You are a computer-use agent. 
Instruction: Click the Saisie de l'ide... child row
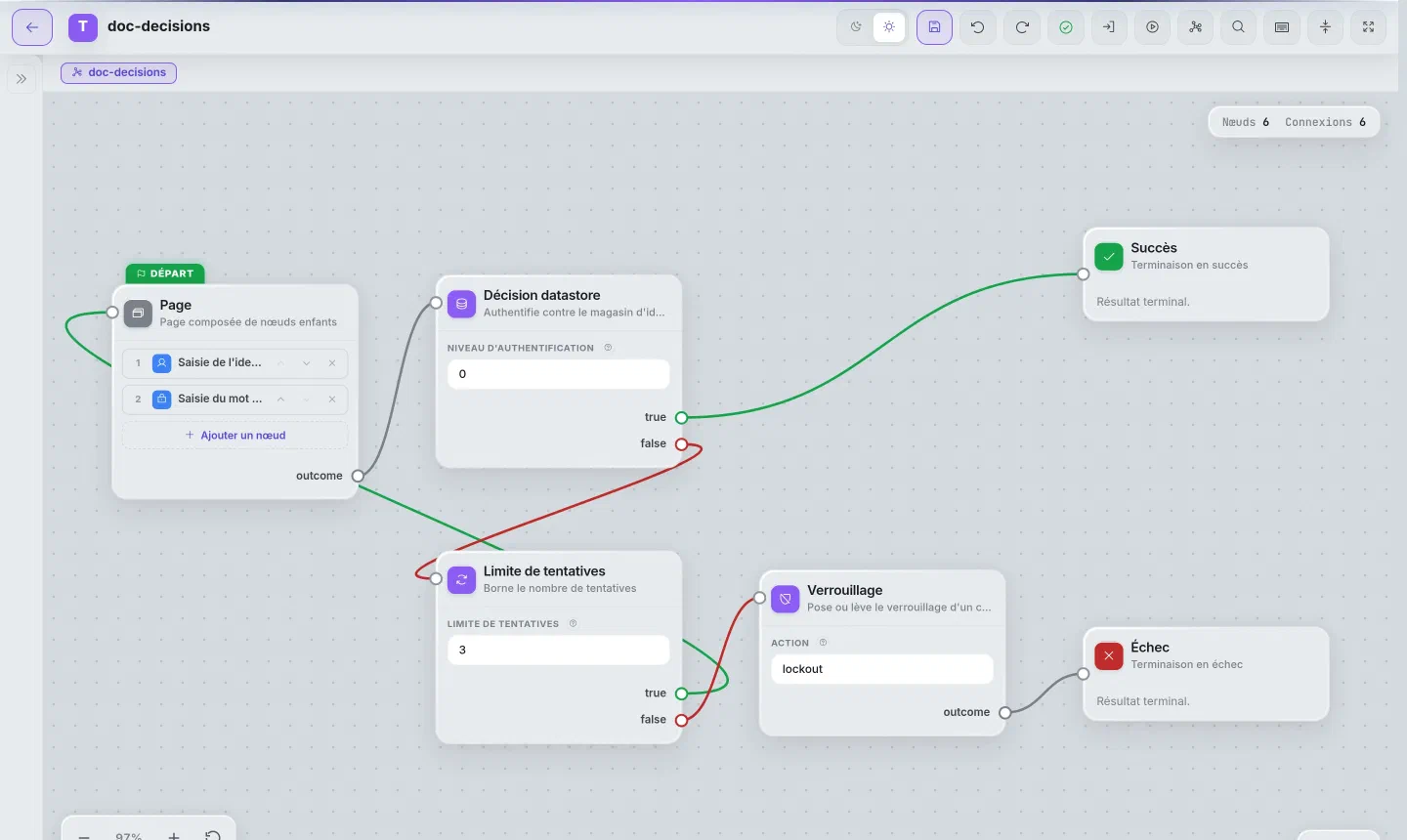point(235,363)
